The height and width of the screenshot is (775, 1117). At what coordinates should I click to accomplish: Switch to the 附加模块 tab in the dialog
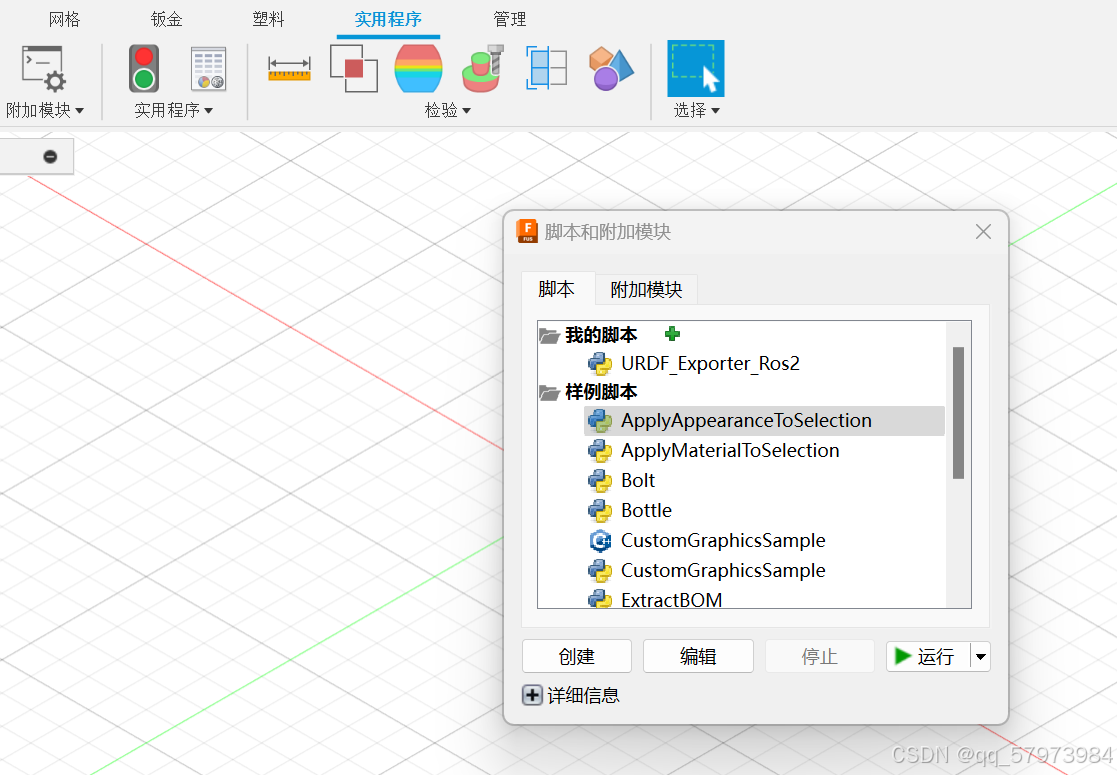click(646, 289)
